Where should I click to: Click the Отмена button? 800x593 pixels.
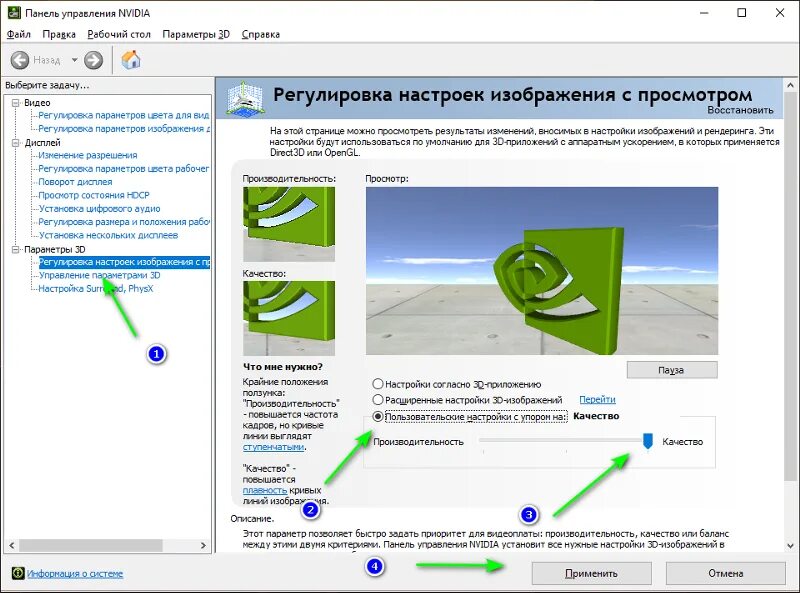726,574
